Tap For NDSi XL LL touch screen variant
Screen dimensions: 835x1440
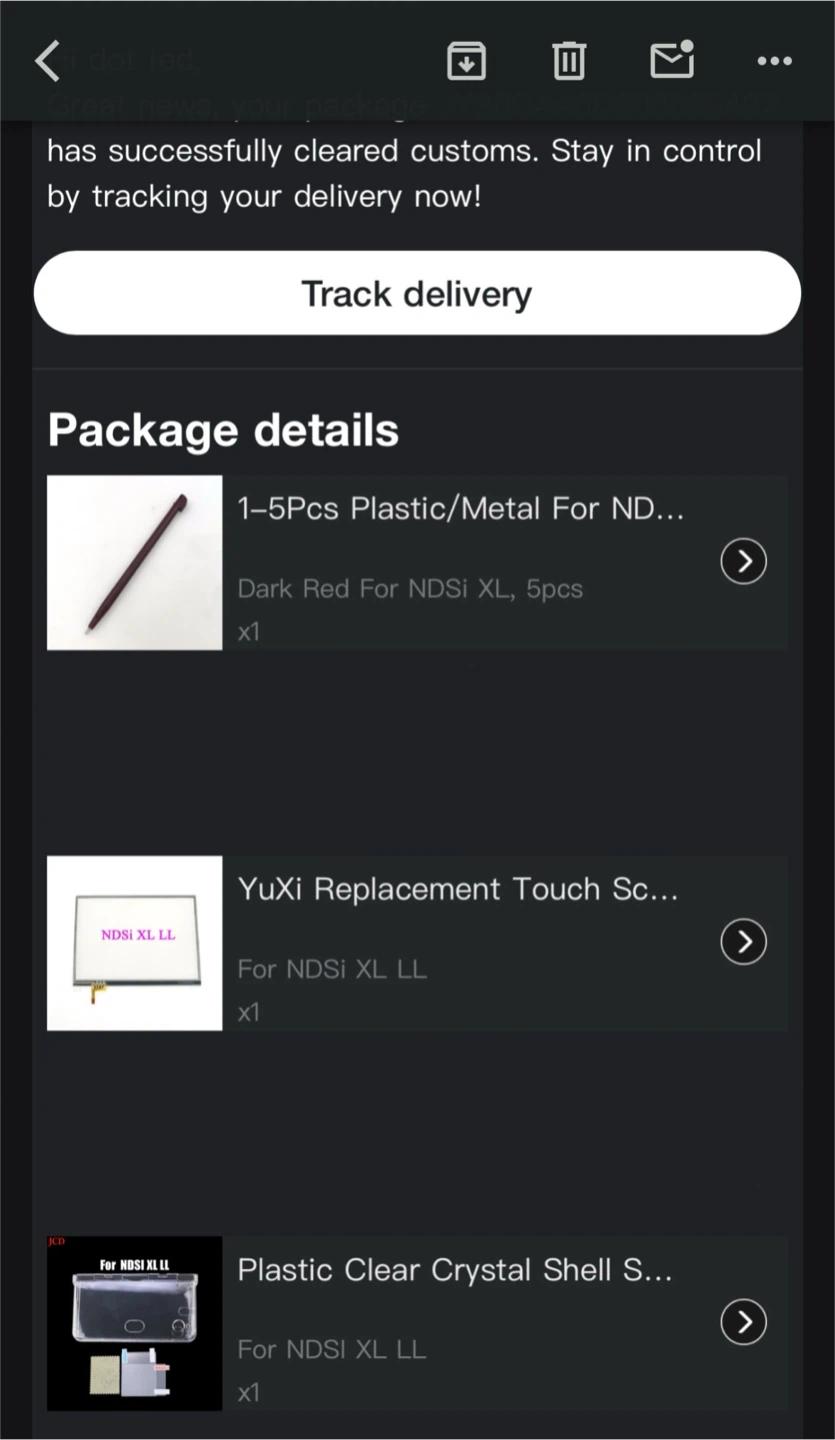(332, 968)
